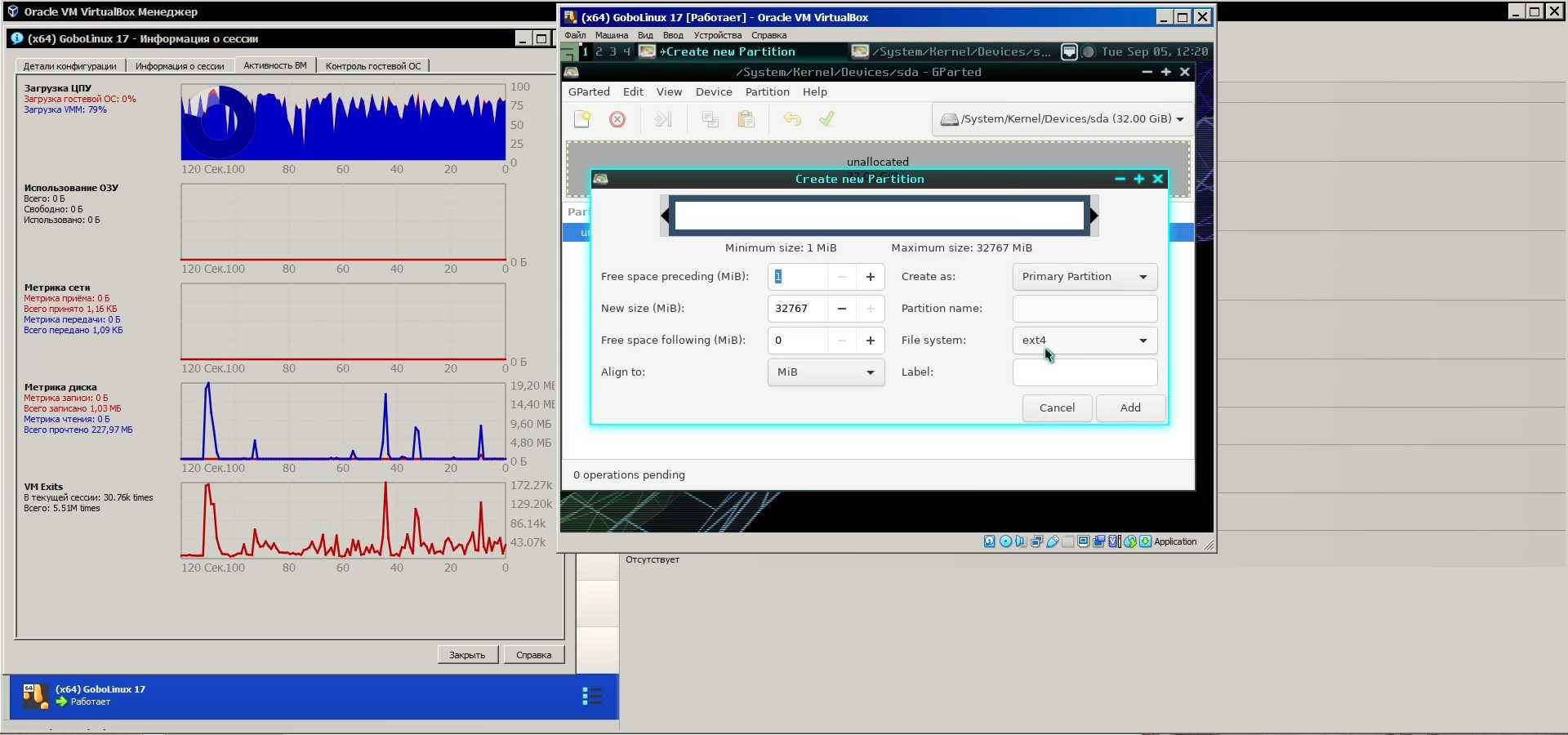Screen dimensions: 1568x735
Task: Click the USB device icon in VirtualBox status bar
Action: 1053,541
